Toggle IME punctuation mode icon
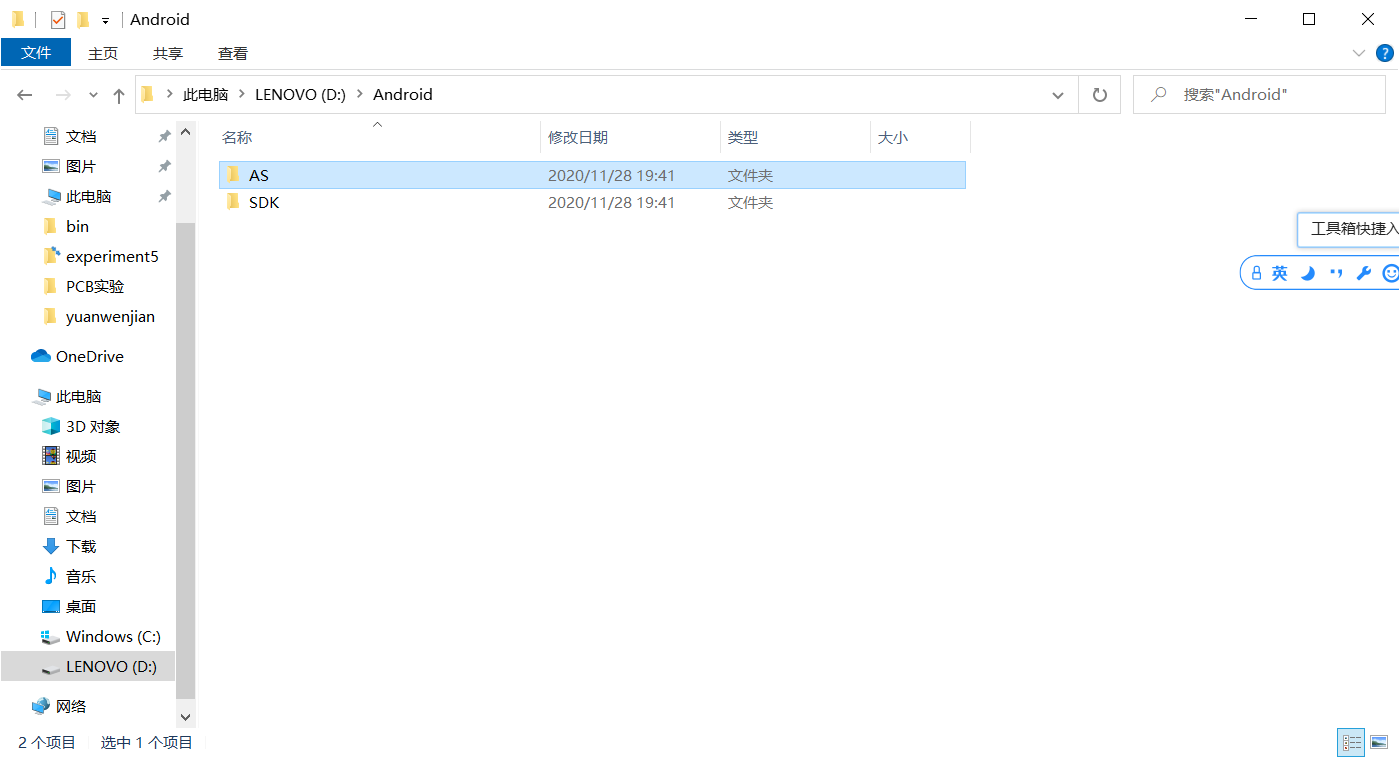1399x758 pixels. tap(1335, 273)
